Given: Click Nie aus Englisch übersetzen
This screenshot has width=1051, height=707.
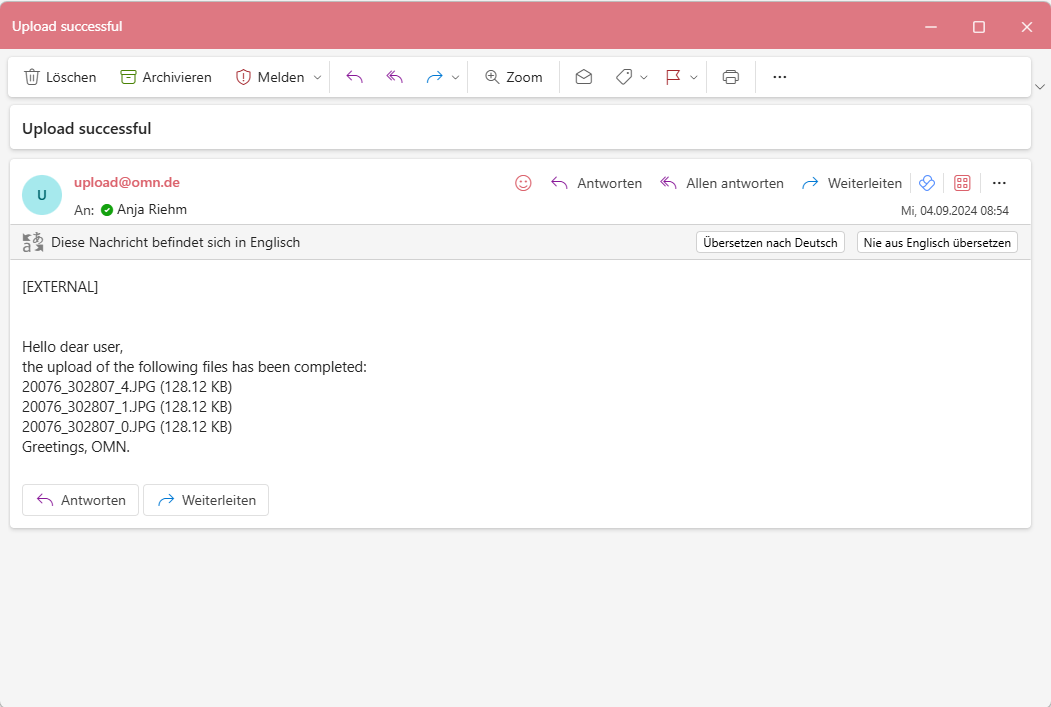Looking at the screenshot, I should tap(937, 242).
